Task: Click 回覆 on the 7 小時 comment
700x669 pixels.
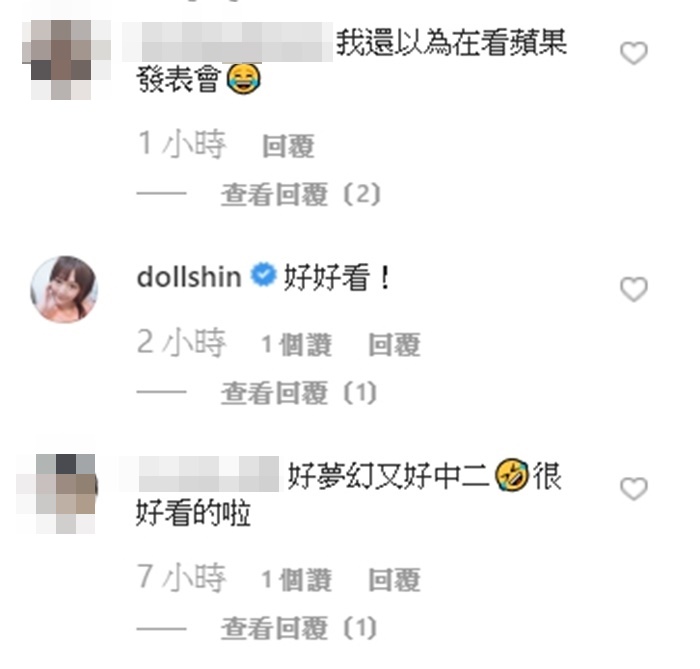Action: click(x=395, y=580)
